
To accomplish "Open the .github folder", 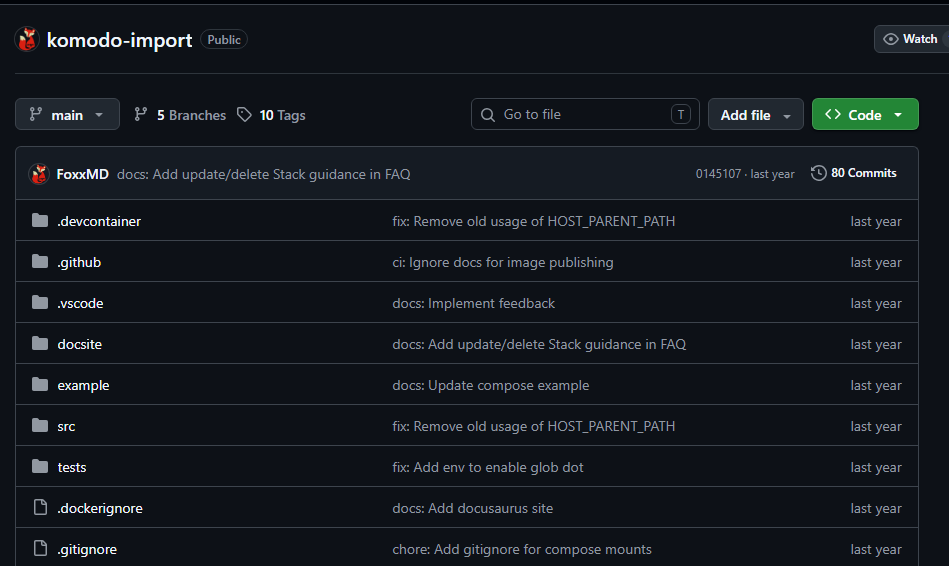I will [x=79, y=263].
